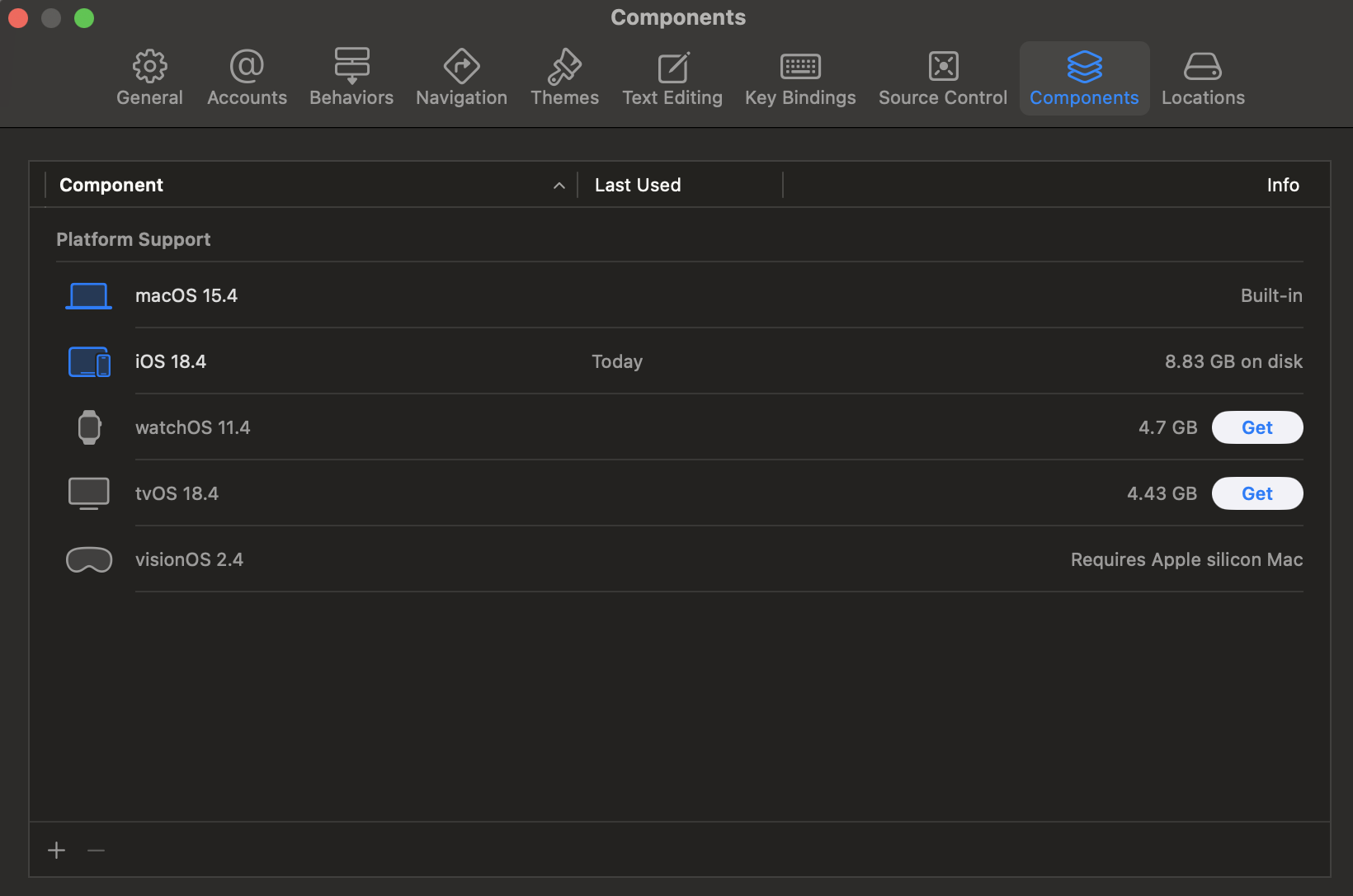Screen dimensions: 1353x896
Task: Click the Key Bindings tab label
Action: pos(800,97)
